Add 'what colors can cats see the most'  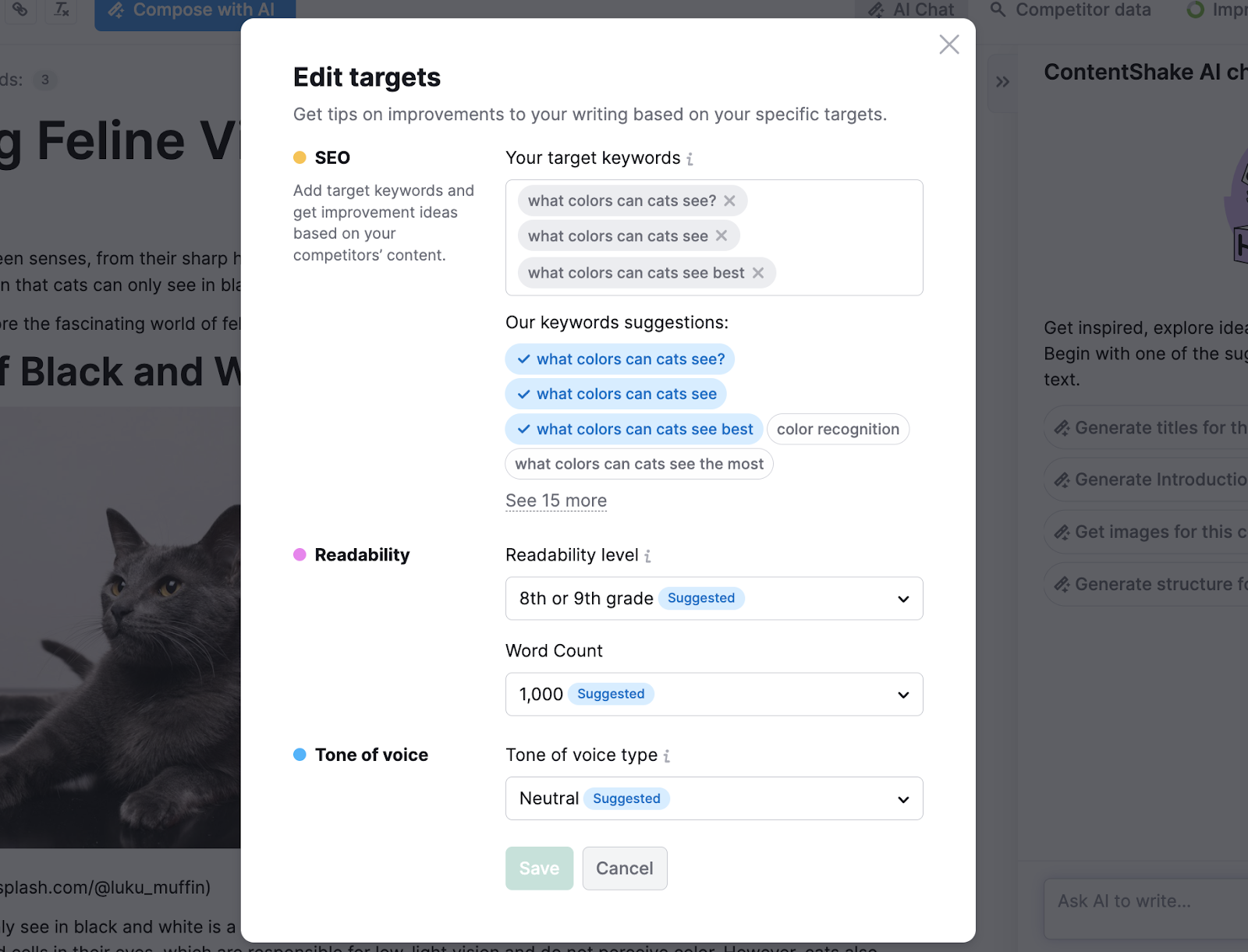[x=639, y=464]
